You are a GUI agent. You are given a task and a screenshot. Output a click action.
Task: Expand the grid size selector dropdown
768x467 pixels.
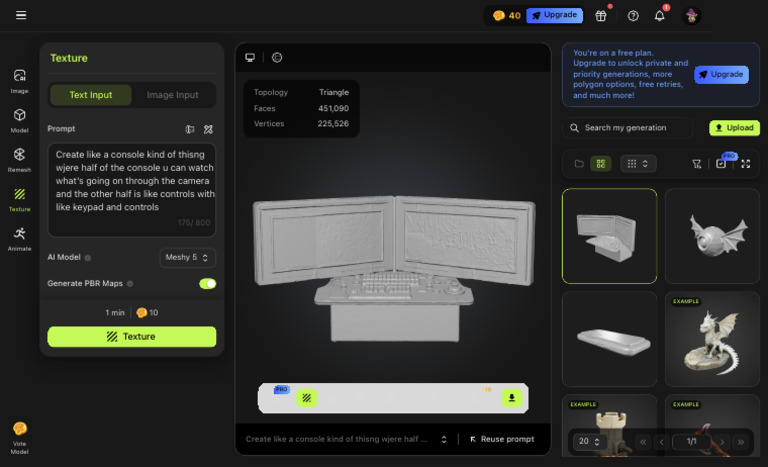[638, 164]
